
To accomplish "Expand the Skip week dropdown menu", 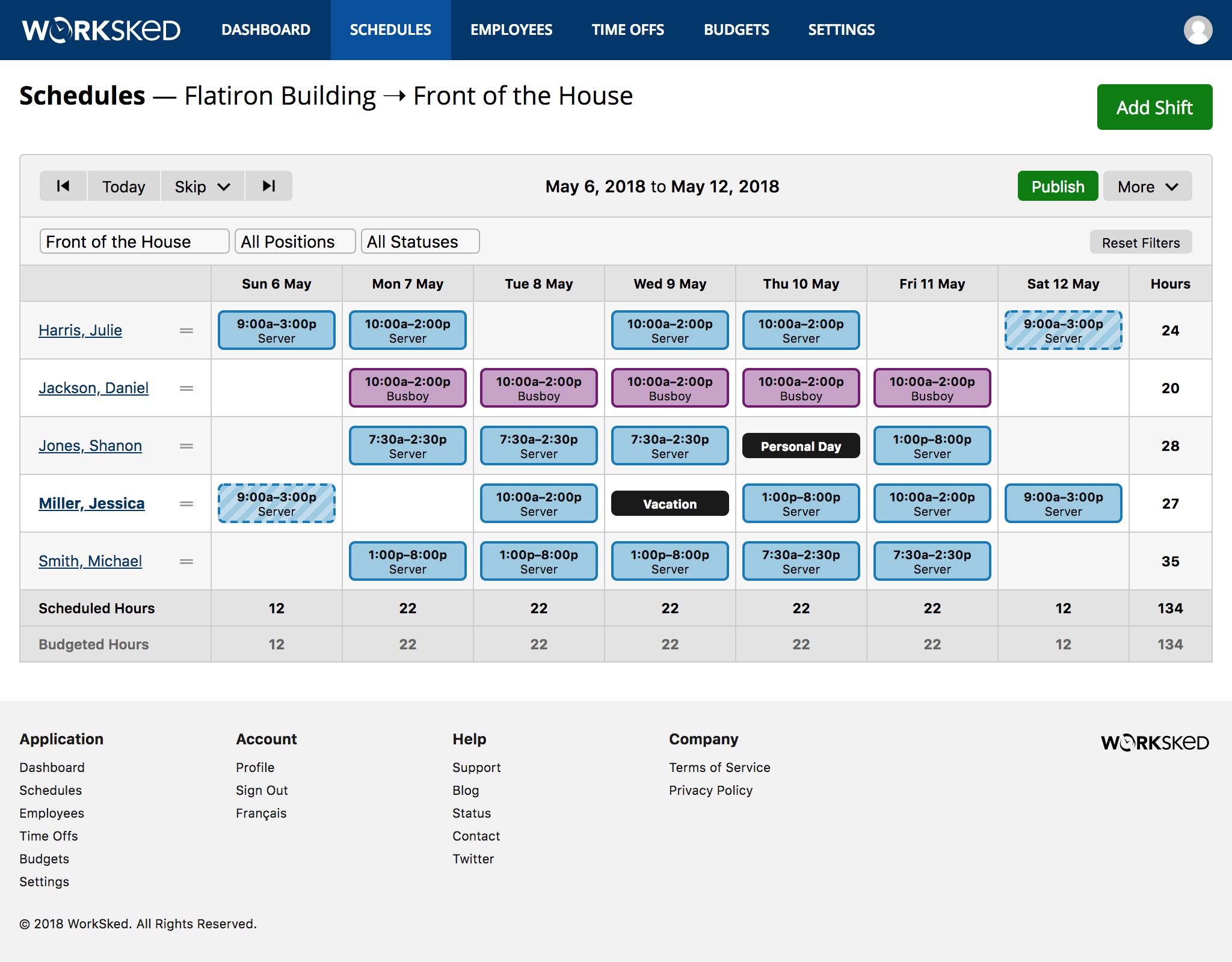I will tap(200, 186).
